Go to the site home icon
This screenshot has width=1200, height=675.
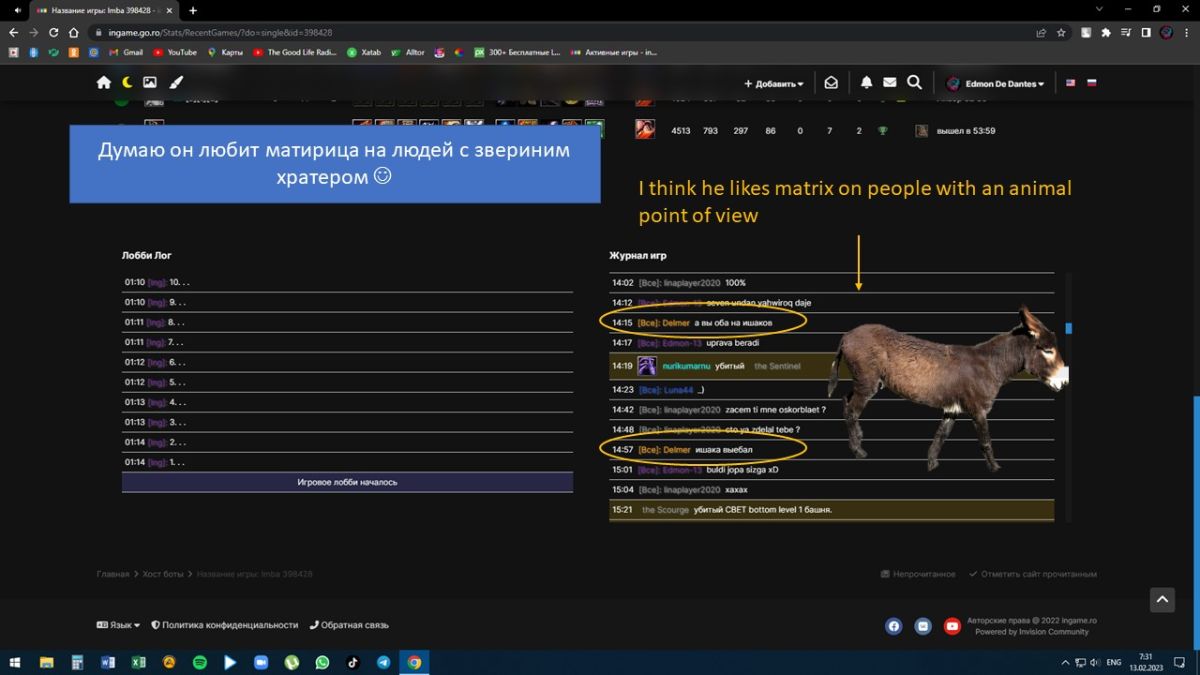pos(104,83)
